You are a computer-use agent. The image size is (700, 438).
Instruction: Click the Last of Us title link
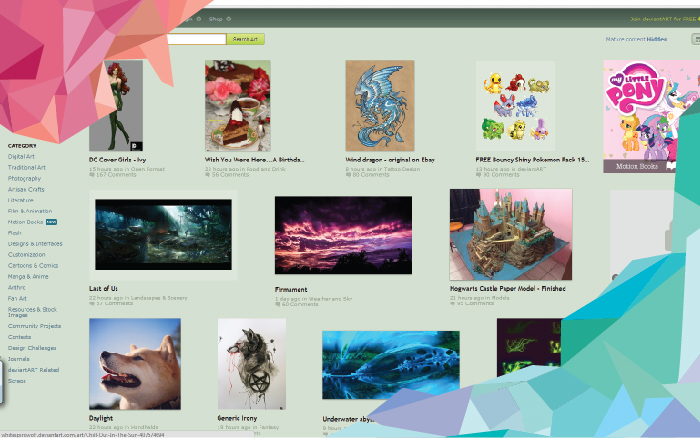point(103,289)
